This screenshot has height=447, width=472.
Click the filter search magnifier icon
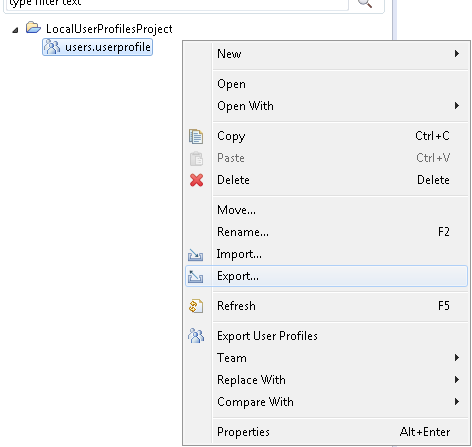(x=365, y=4)
